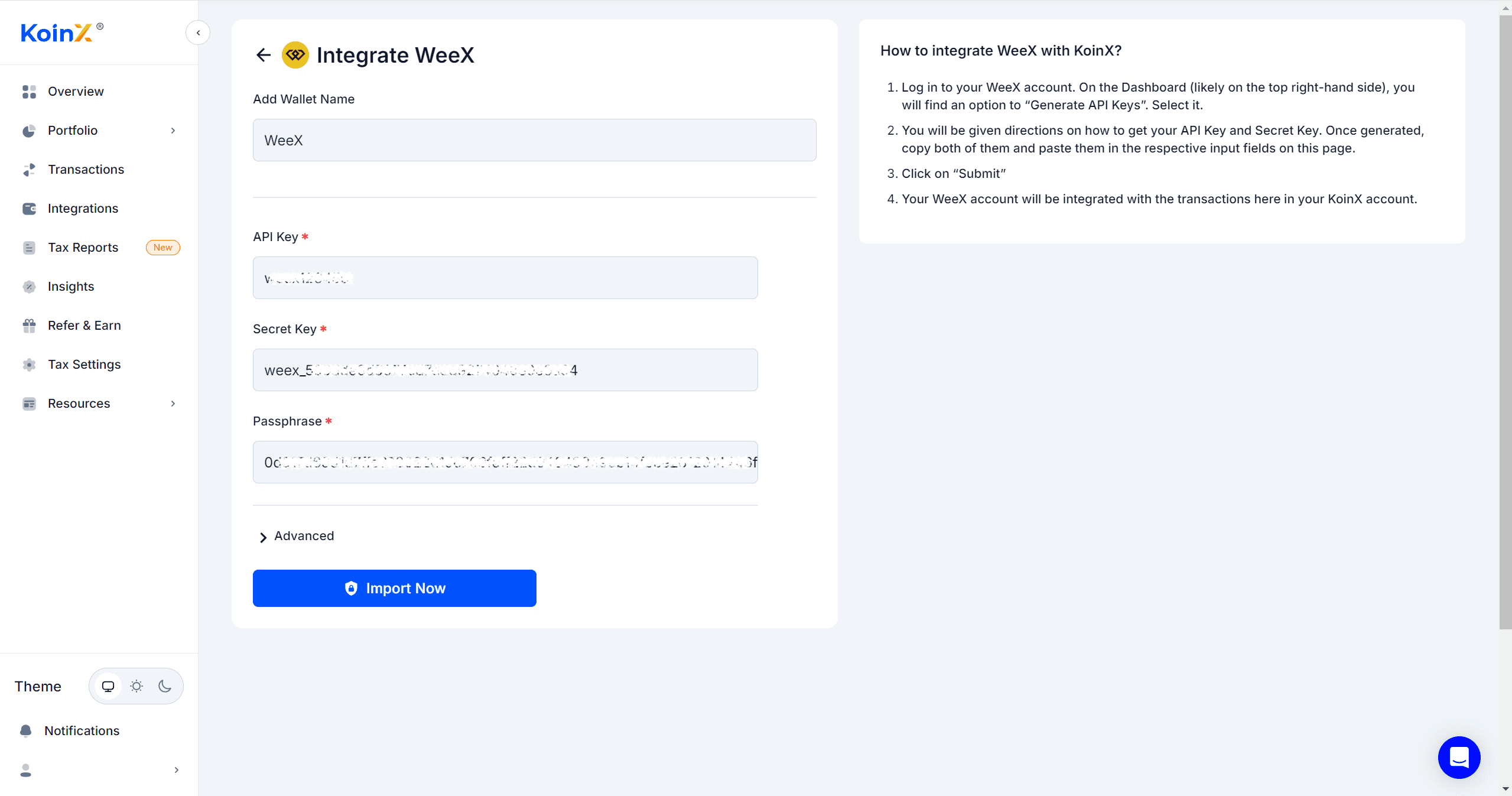Screen dimensions: 1512x796
Task: Click the Notifications bell icon
Action: click(x=26, y=731)
